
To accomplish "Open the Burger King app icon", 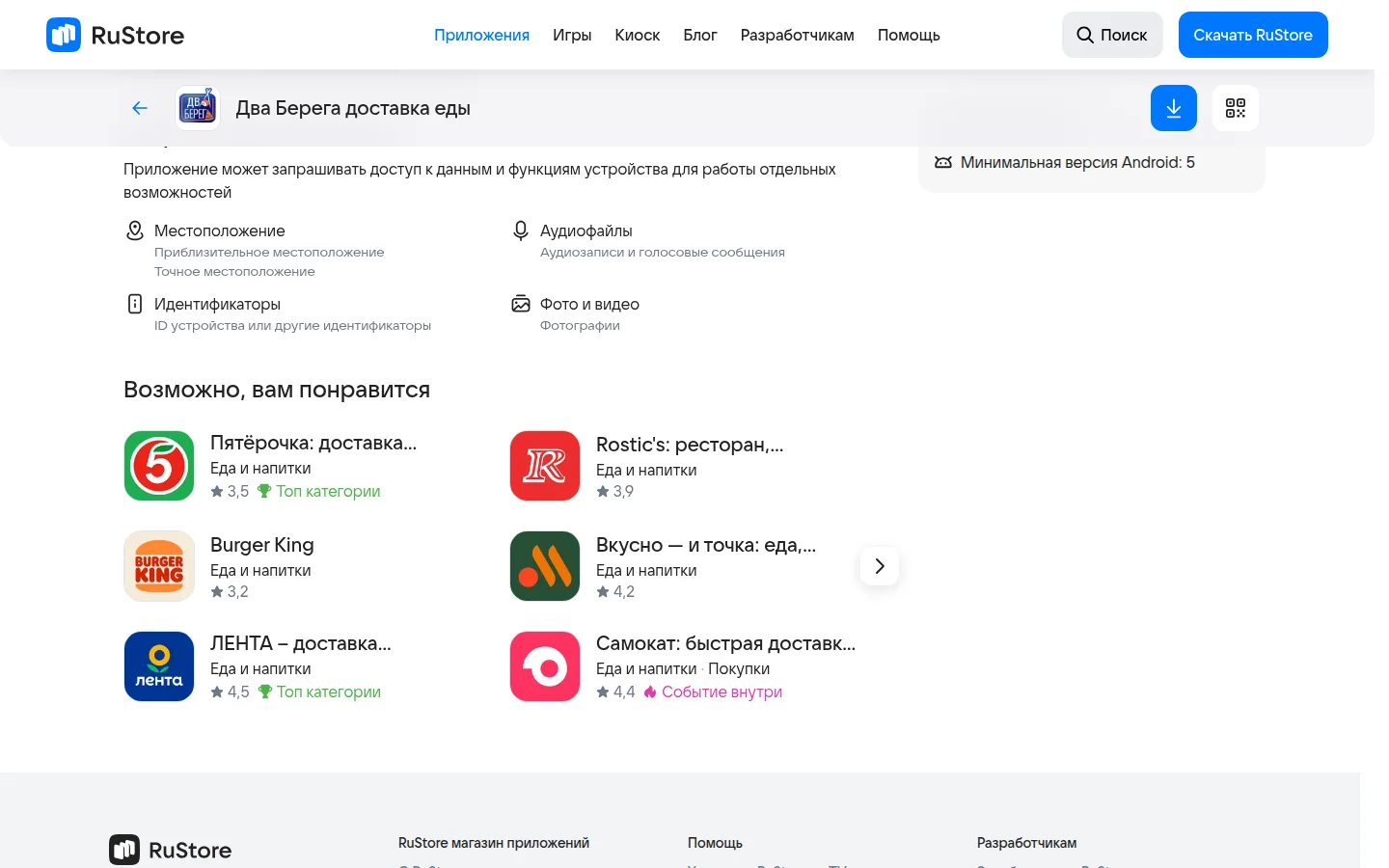I will (x=159, y=566).
